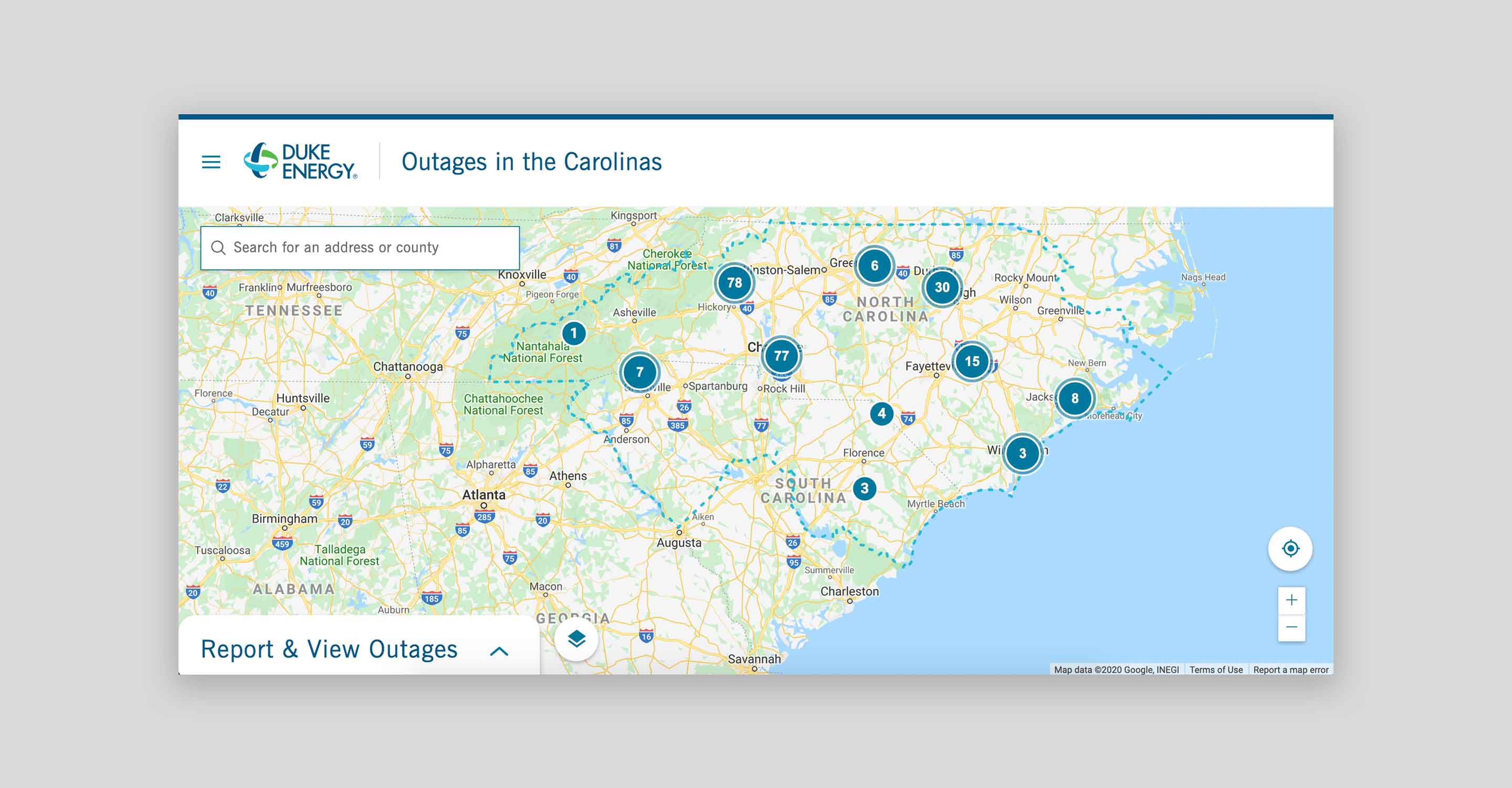Click the zoom out button icon
Screen dimensions: 1512x788
coord(1291,629)
